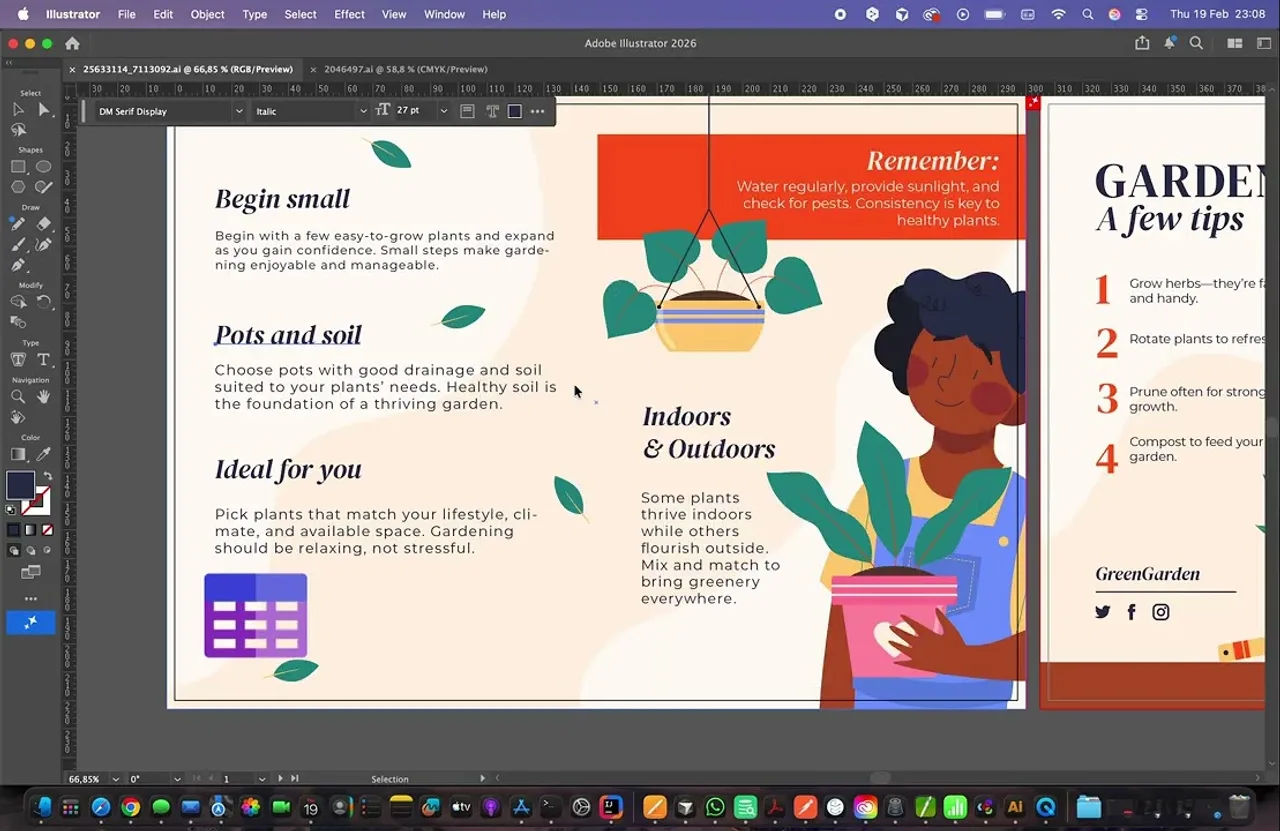Open the rotation angle dropdown
This screenshot has height=831, width=1280.
[x=177, y=779]
